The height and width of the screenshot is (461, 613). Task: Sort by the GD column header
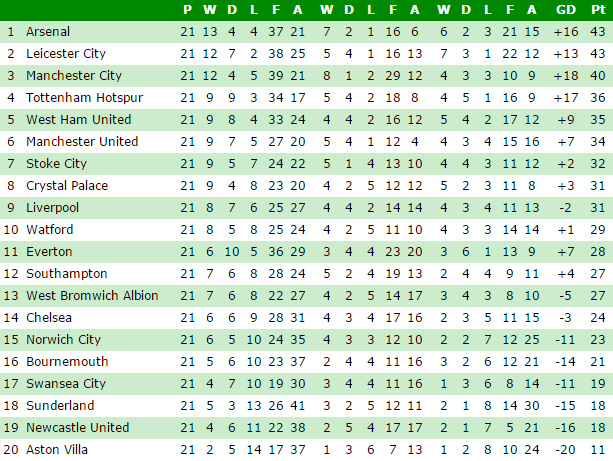point(566,10)
